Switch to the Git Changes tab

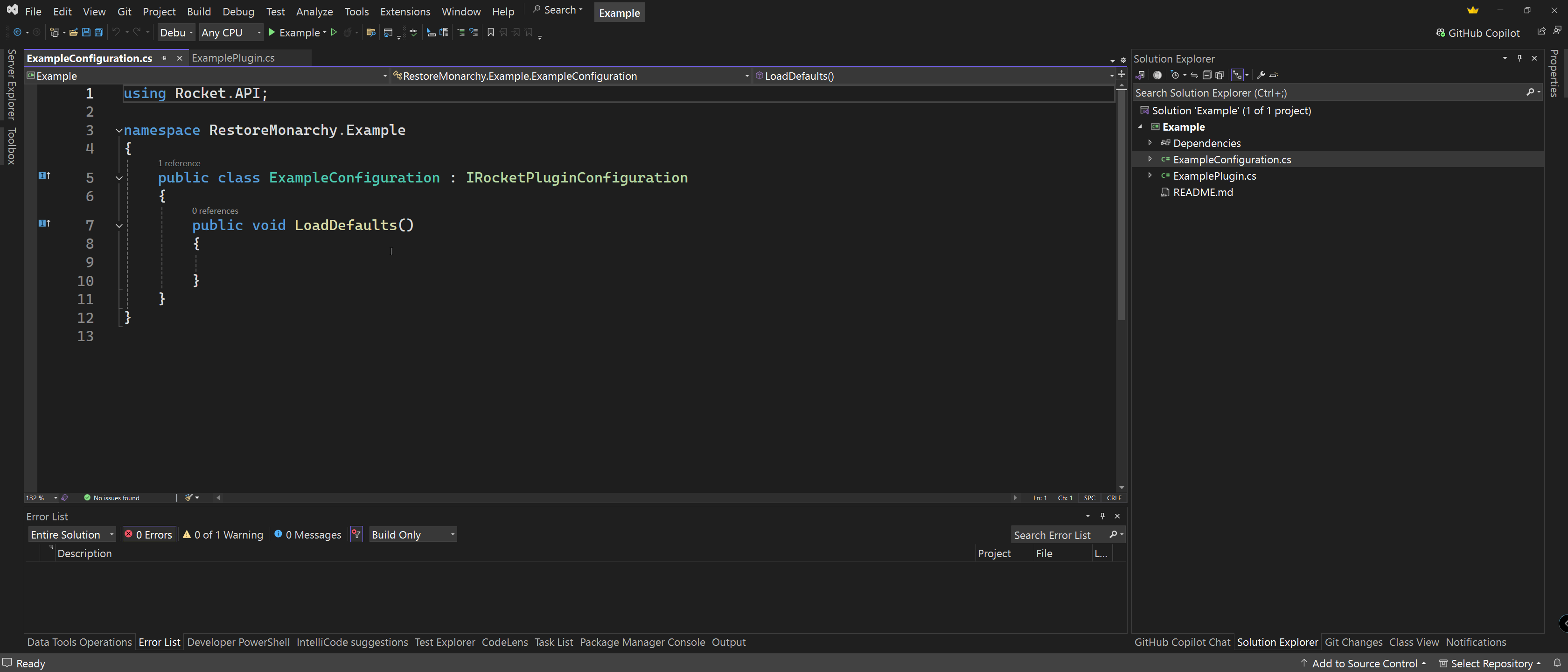click(1353, 642)
